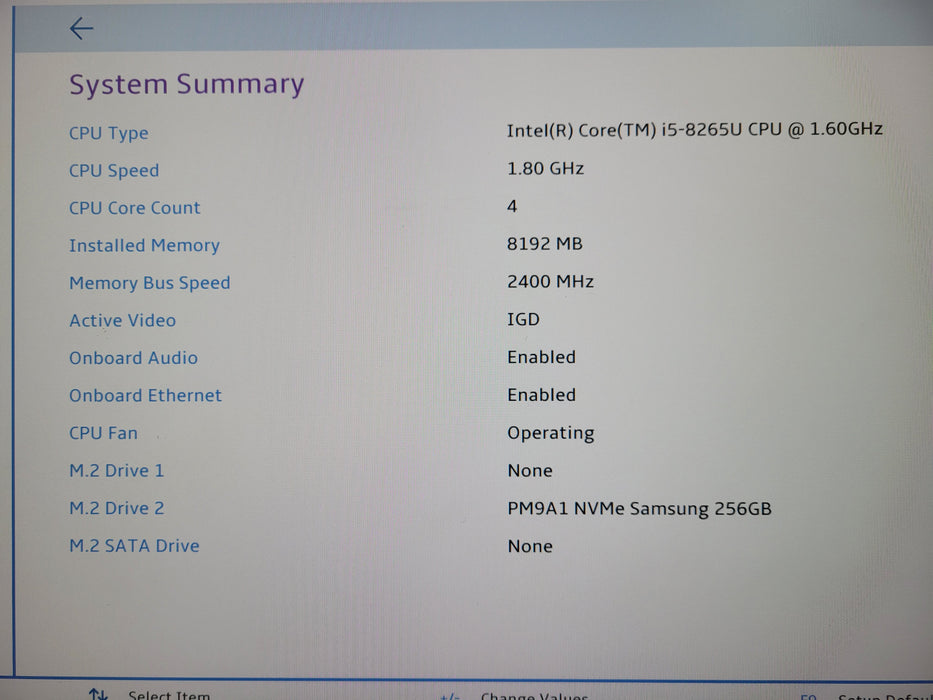Select the Installed Memory label
Viewport: 933px width, 700px height.
coord(144,245)
